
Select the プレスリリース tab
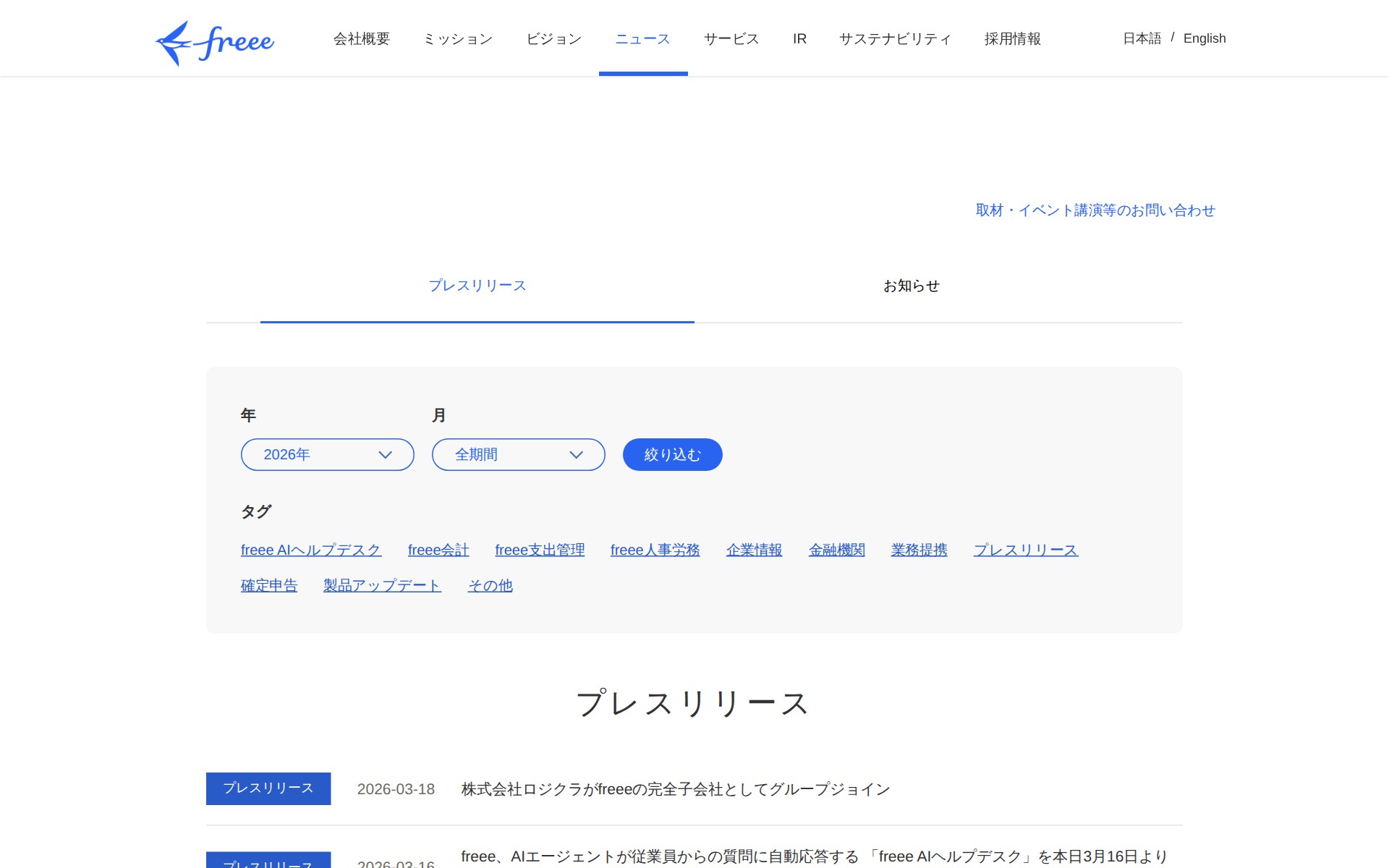pyautogui.click(x=477, y=286)
